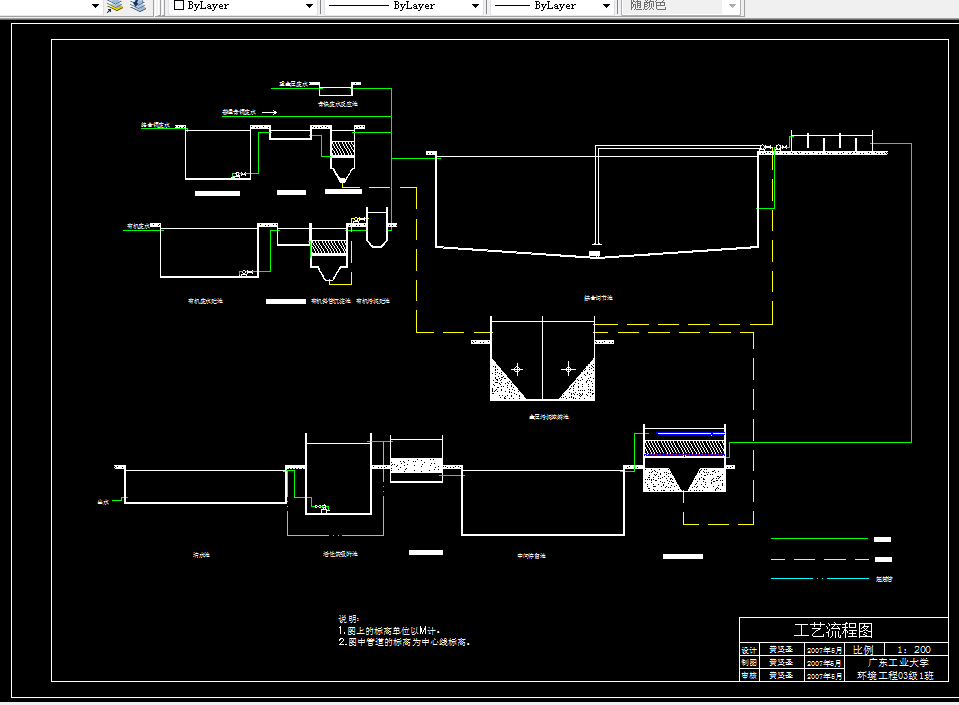This screenshot has width=959, height=705.
Task: Select the 1: 200 scale value
Action: 914,650
